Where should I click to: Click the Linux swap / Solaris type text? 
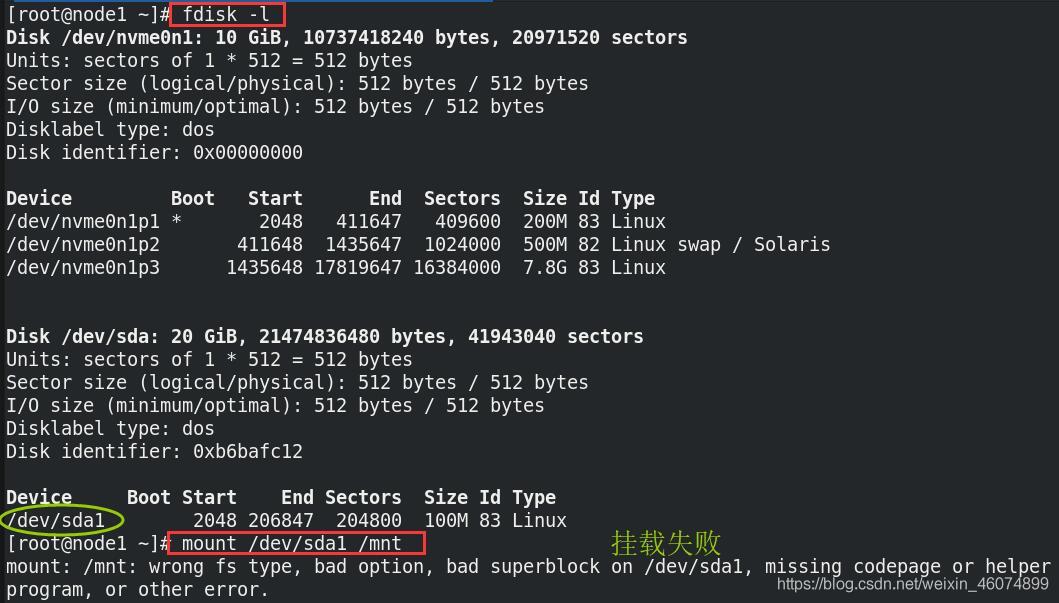coord(721,244)
